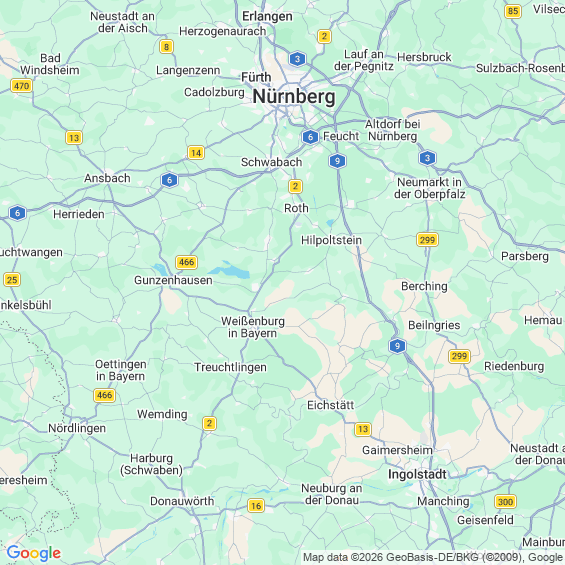Screen dimensions: 565x565
Task: Click the Eichstätt town label
Action: (330, 405)
